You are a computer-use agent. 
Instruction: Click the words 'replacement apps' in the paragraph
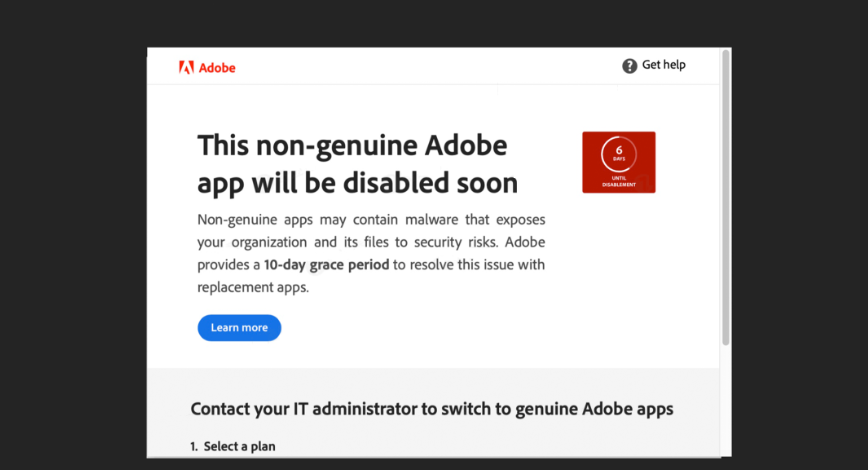(252, 287)
